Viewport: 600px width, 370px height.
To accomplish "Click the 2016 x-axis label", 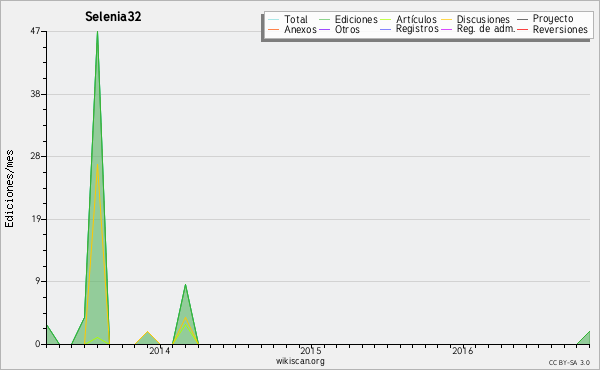I will point(463,351).
